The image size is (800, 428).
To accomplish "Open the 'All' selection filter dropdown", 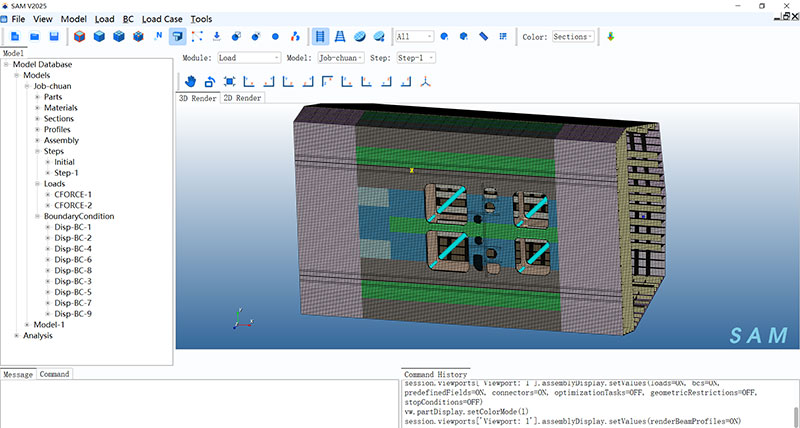I will pyautogui.click(x=414, y=37).
